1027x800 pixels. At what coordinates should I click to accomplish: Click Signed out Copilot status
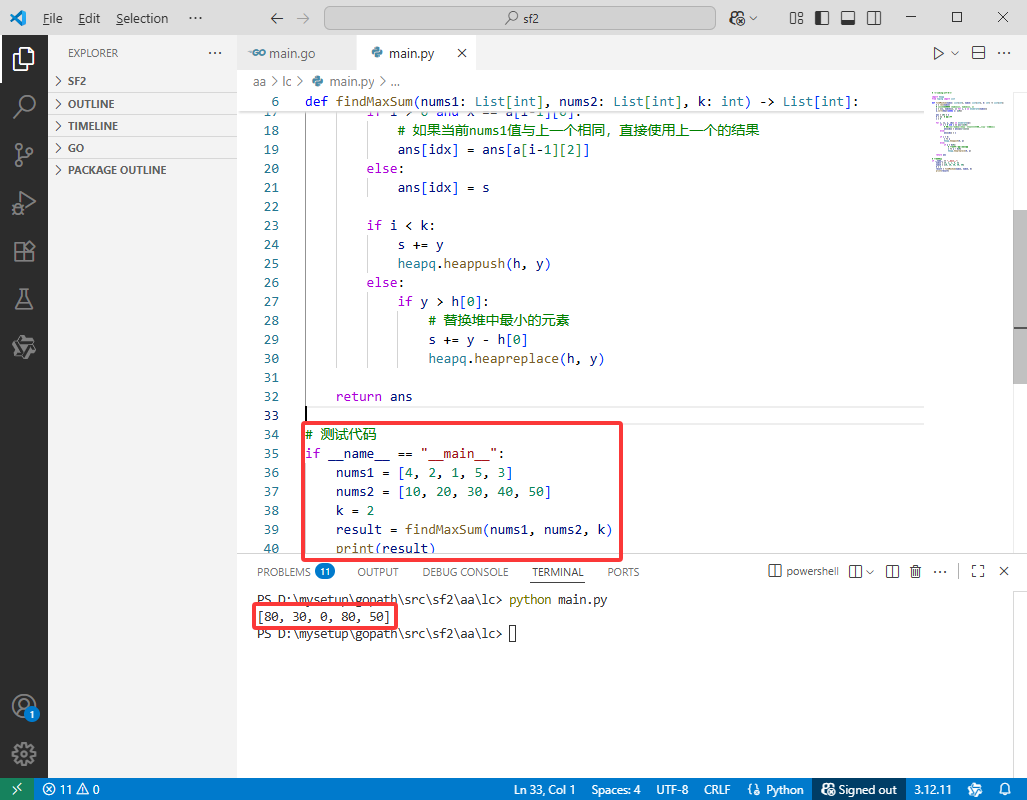pyautogui.click(x=859, y=790)
